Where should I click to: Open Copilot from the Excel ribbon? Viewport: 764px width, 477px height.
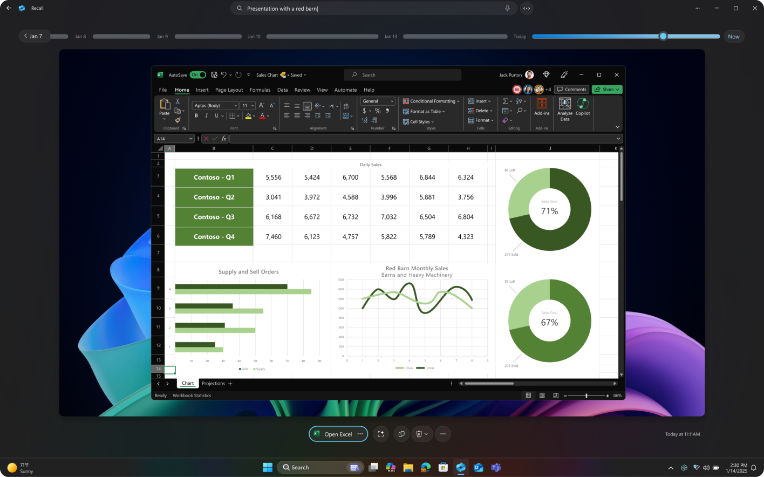pos(583,106)
